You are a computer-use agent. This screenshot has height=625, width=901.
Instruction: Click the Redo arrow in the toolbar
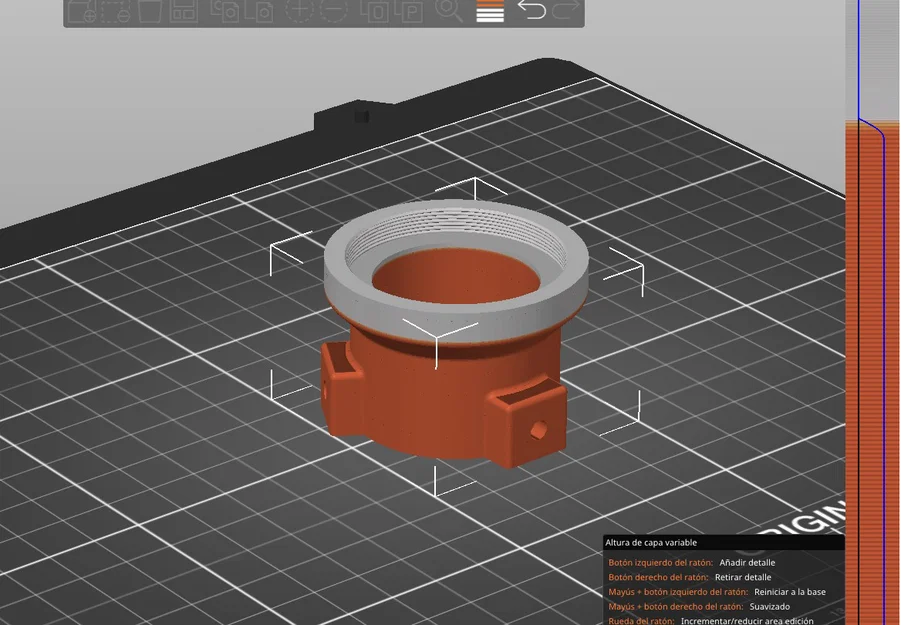(566, 10)
